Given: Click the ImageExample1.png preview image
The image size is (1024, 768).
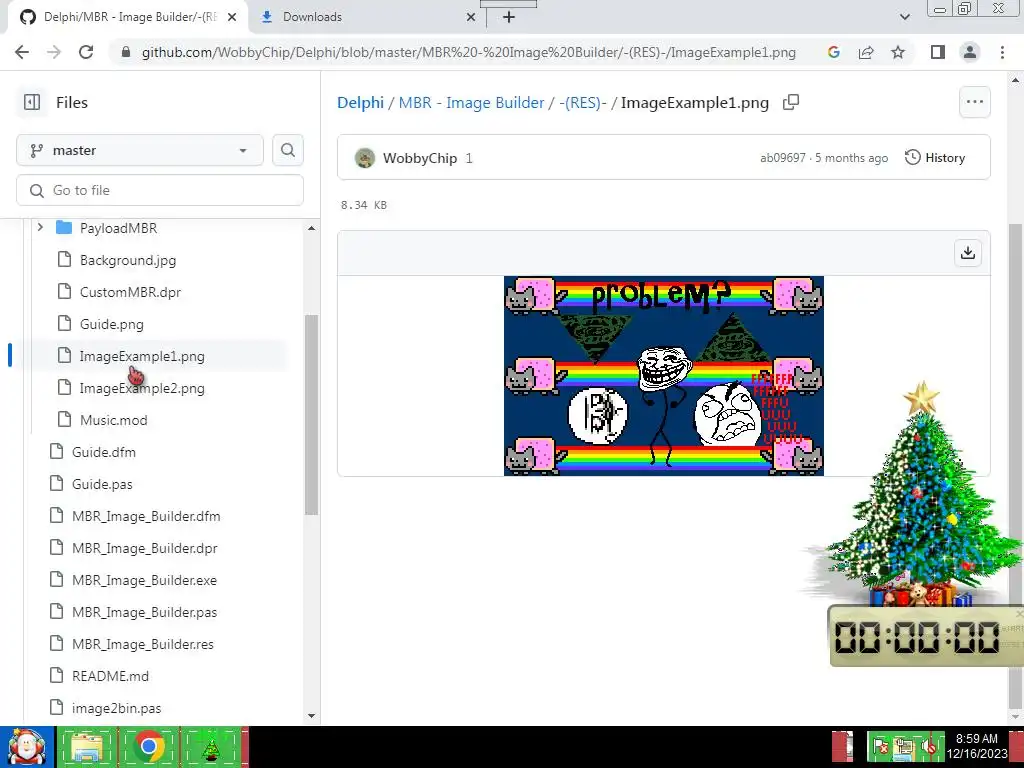Looking at the screenshot, I should coord(664,376).
